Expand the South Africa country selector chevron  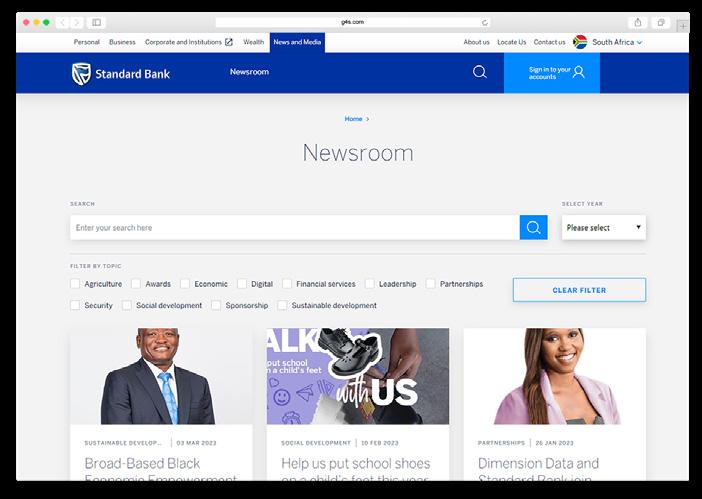click(639, 43)
